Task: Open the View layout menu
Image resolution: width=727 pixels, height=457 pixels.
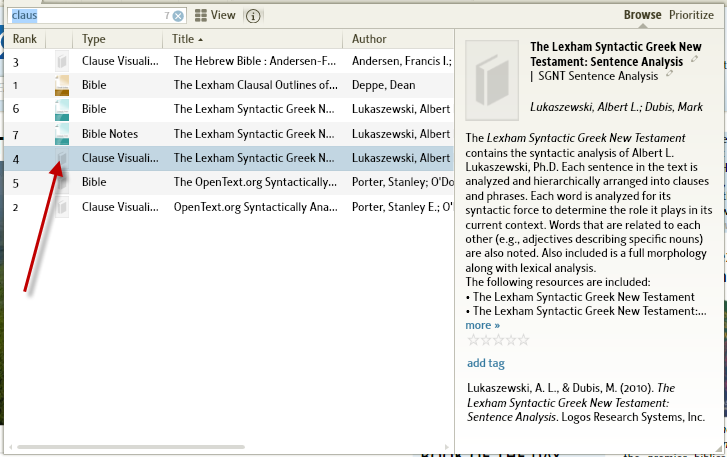Action: pyautogui.click(x=215, y=15)
